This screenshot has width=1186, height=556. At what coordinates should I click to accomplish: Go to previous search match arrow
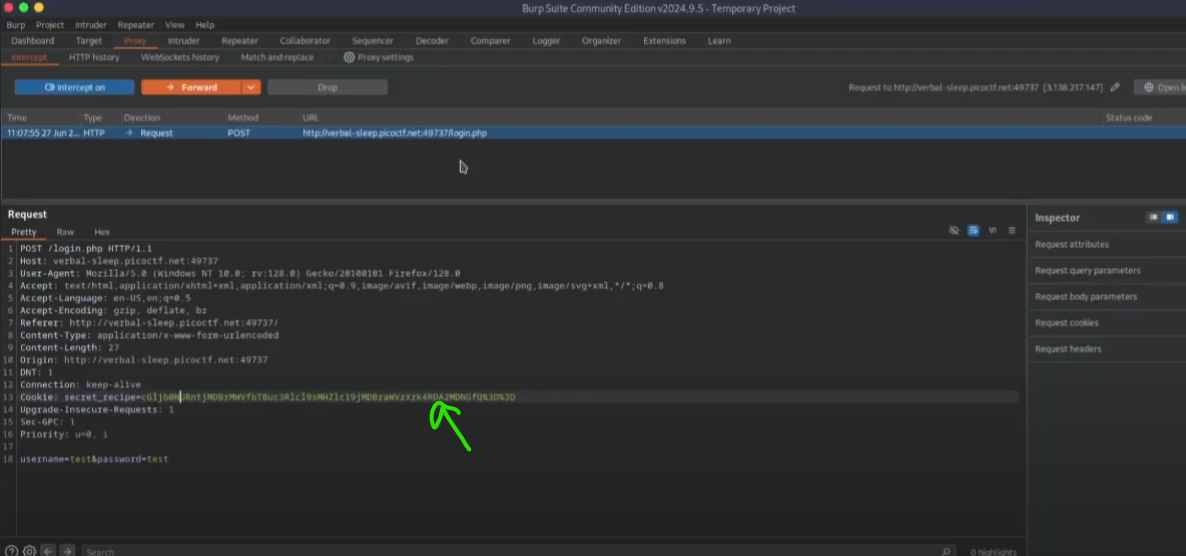tap(48, 551)
